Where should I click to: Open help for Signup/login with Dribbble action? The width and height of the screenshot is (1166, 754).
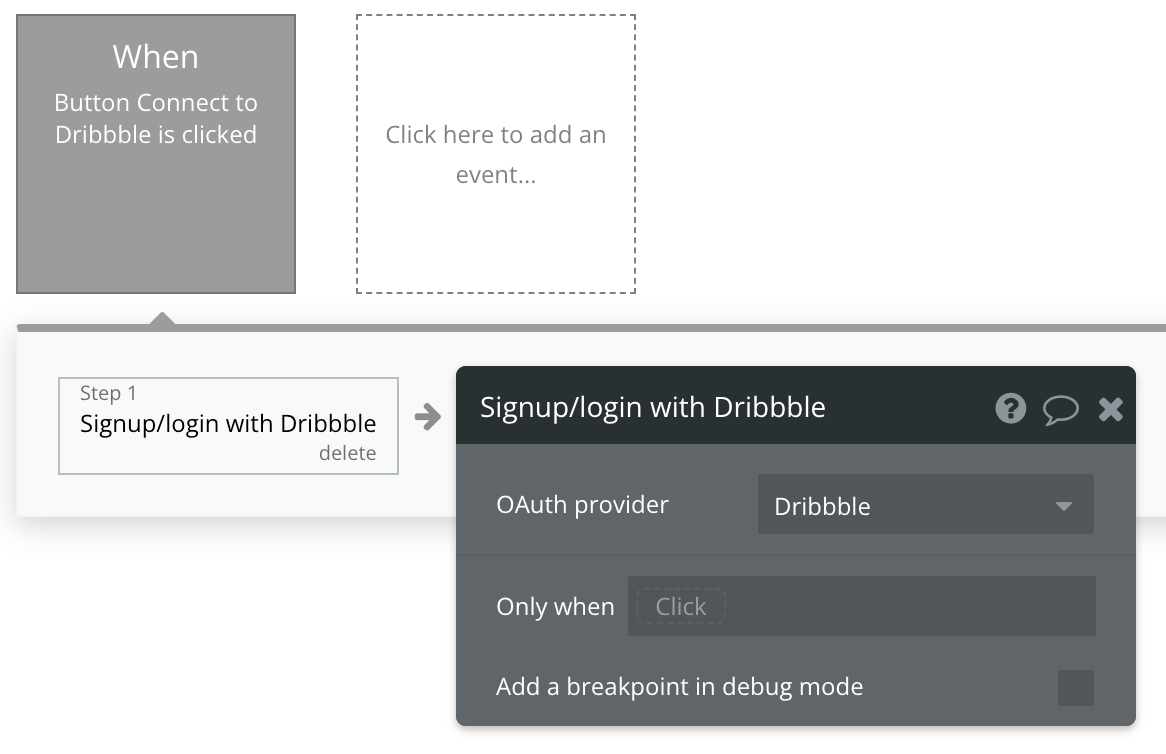coord(1011,408)
